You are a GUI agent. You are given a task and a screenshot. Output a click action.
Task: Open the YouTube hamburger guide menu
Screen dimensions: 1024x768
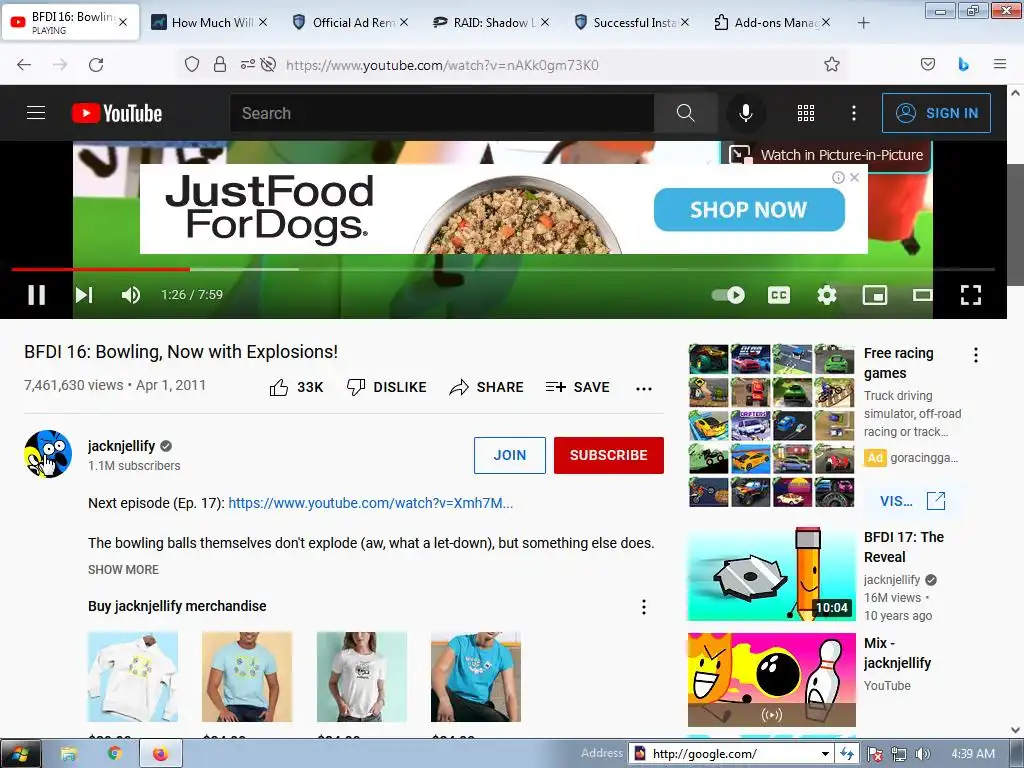tap(36, 113)
